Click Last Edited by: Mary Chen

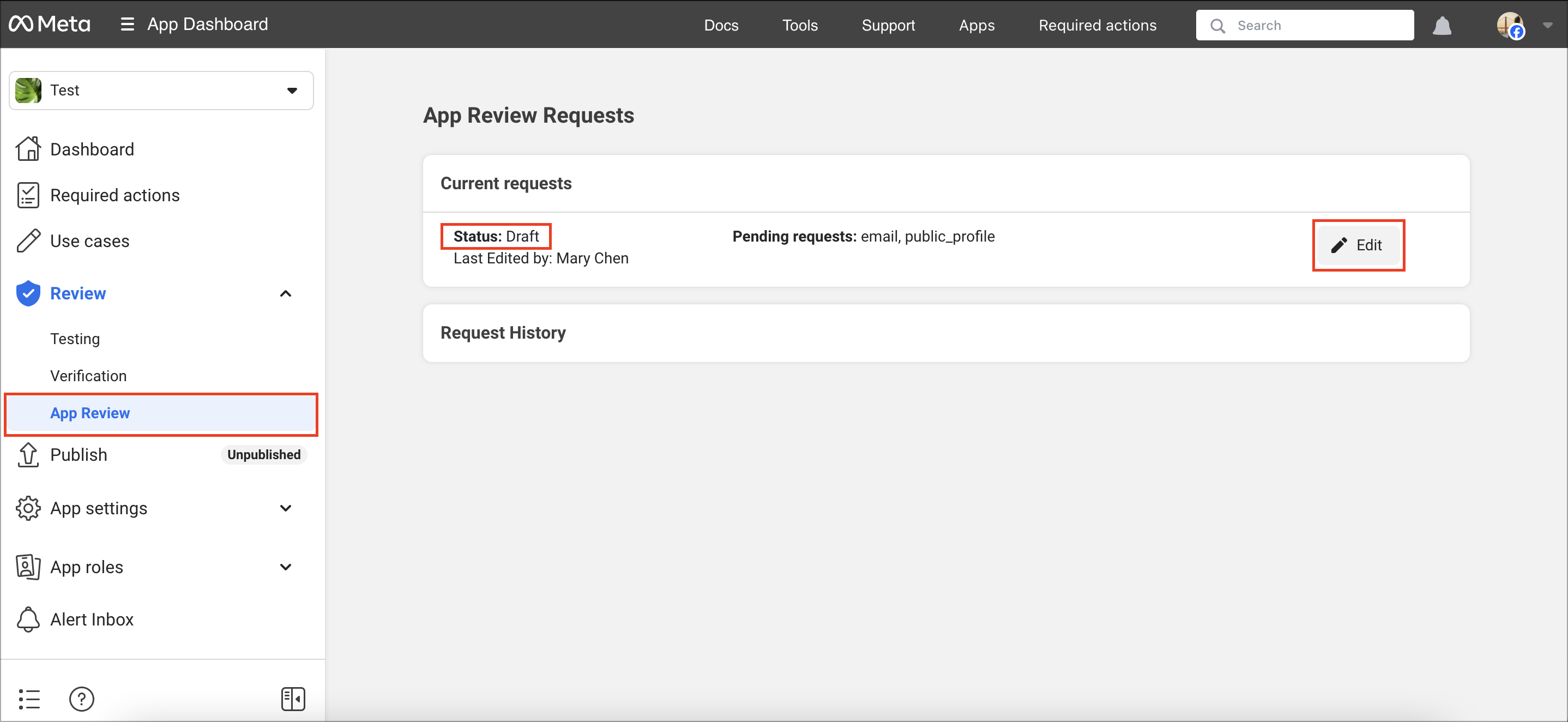tap(540, 258)
